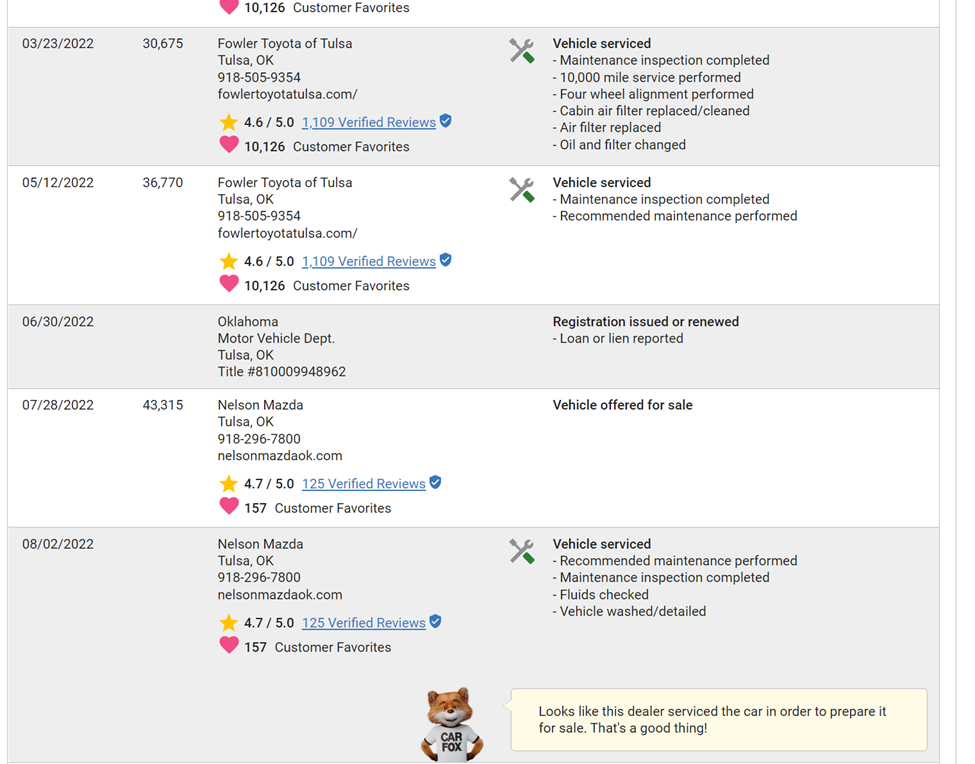The width and height of the screenshot is (975, 764).
Task: Open 125 Verified Reviews link for 07/28/2022 entry
Action: 364,484
